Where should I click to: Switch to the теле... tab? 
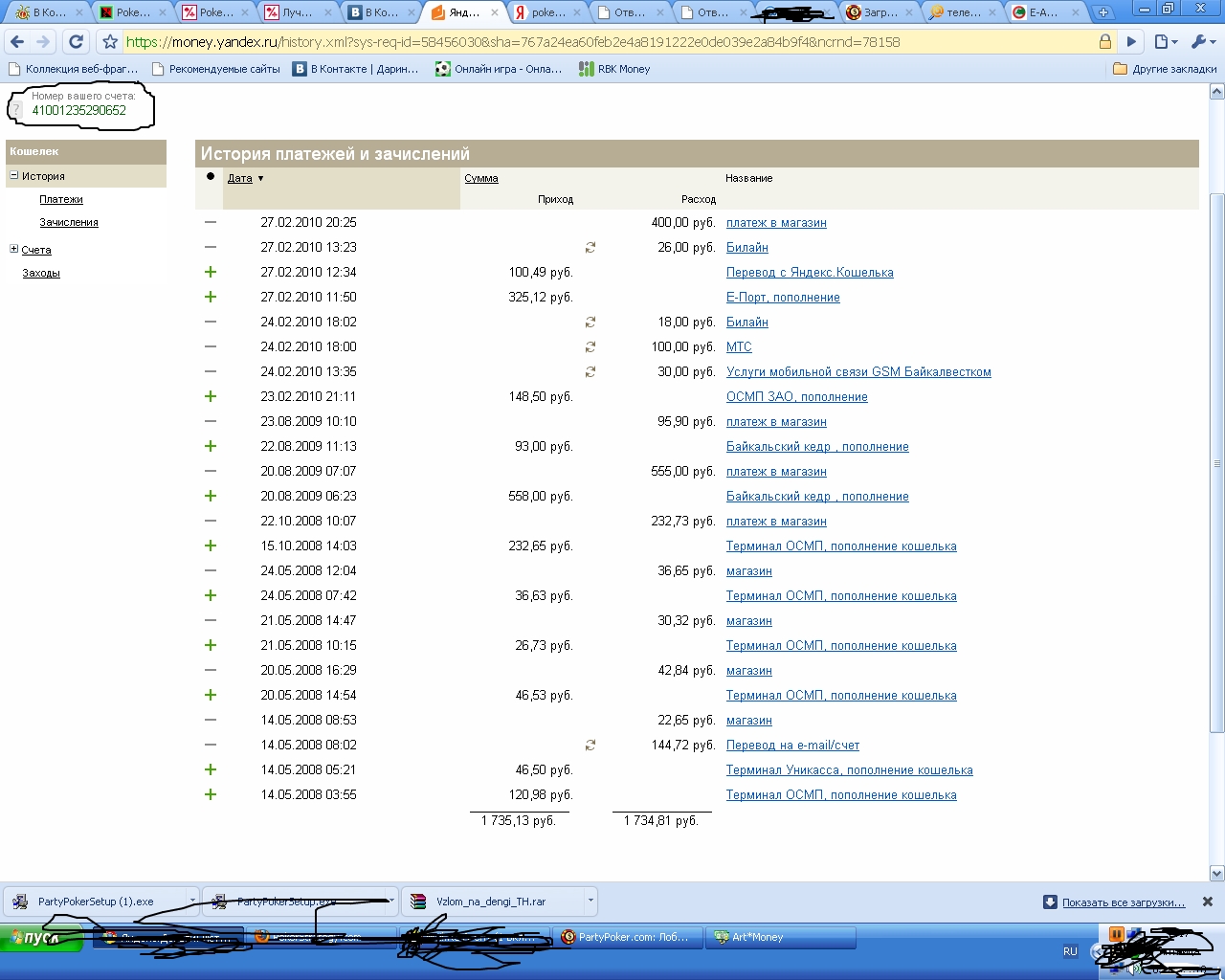(963, 12)
